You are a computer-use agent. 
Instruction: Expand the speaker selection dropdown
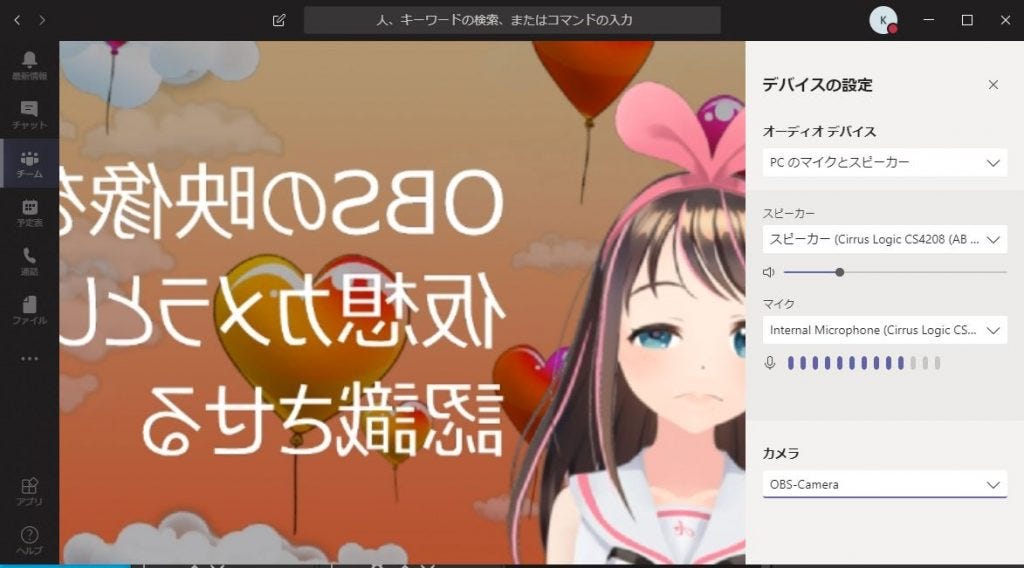884,239
